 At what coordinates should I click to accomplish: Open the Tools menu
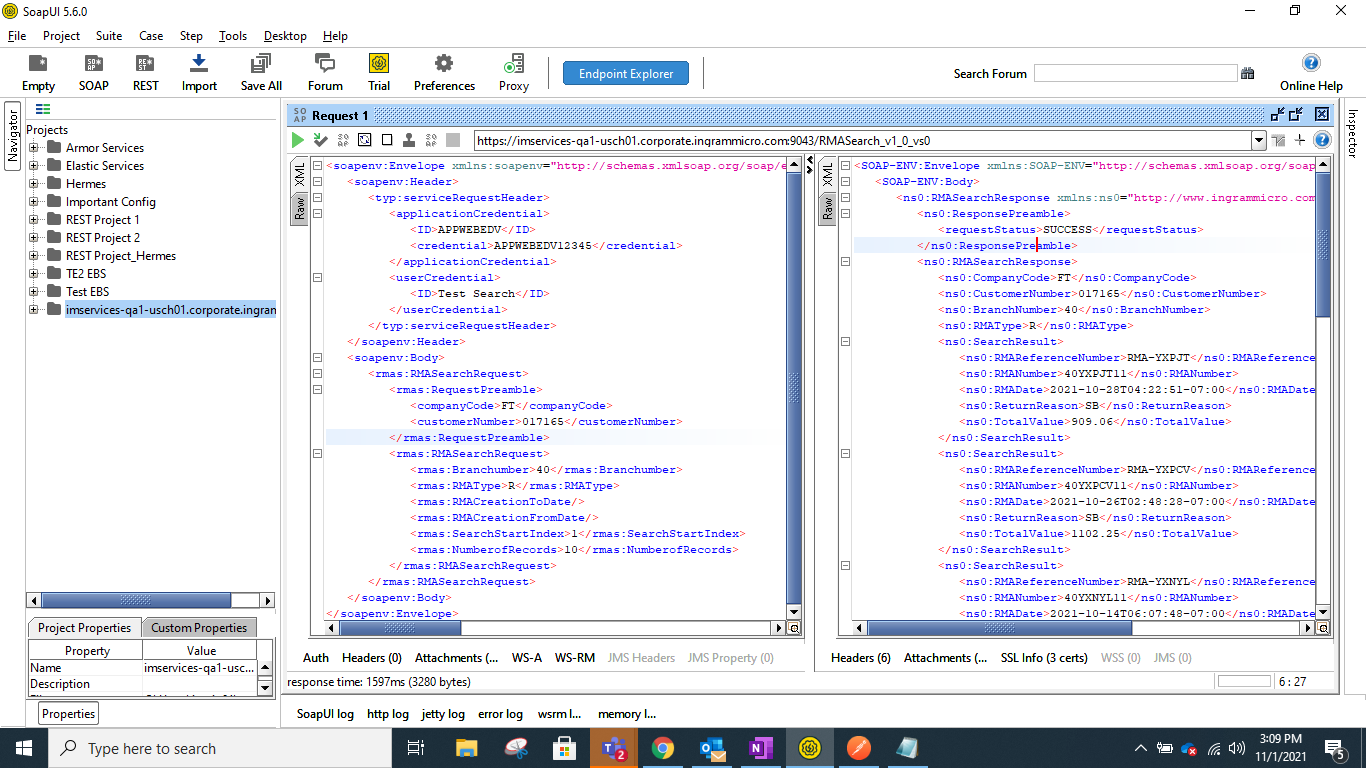[x=233, y=36]
